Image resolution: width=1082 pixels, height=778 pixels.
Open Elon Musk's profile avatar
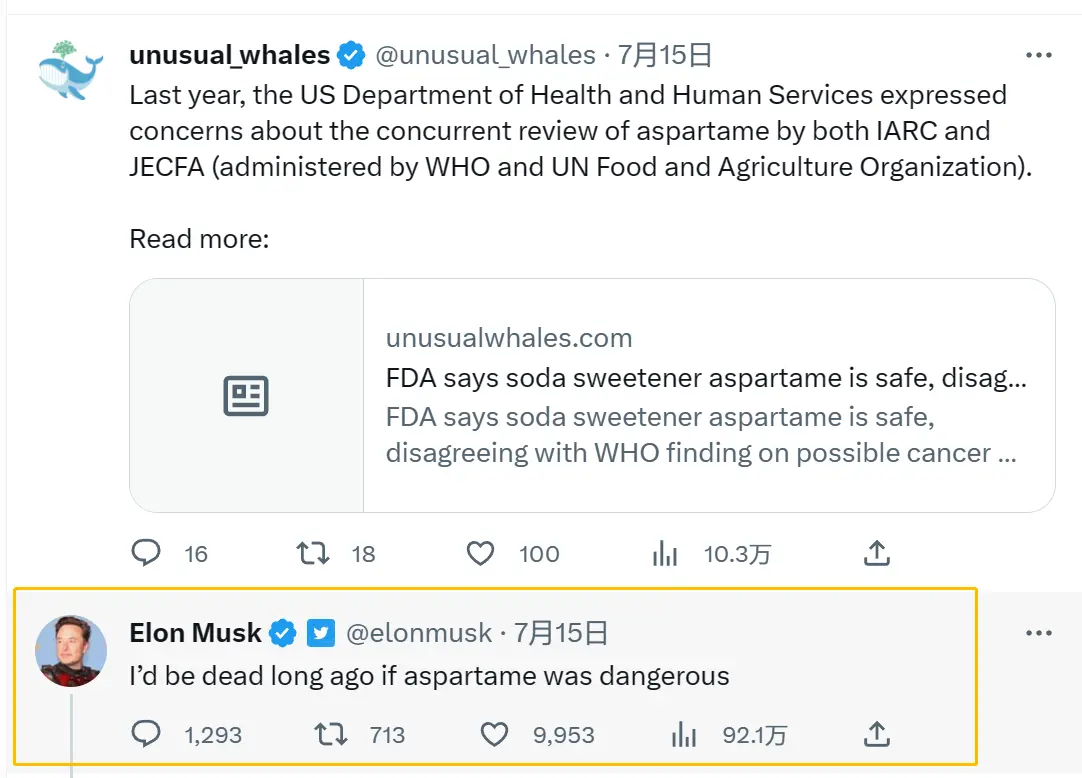71,651
